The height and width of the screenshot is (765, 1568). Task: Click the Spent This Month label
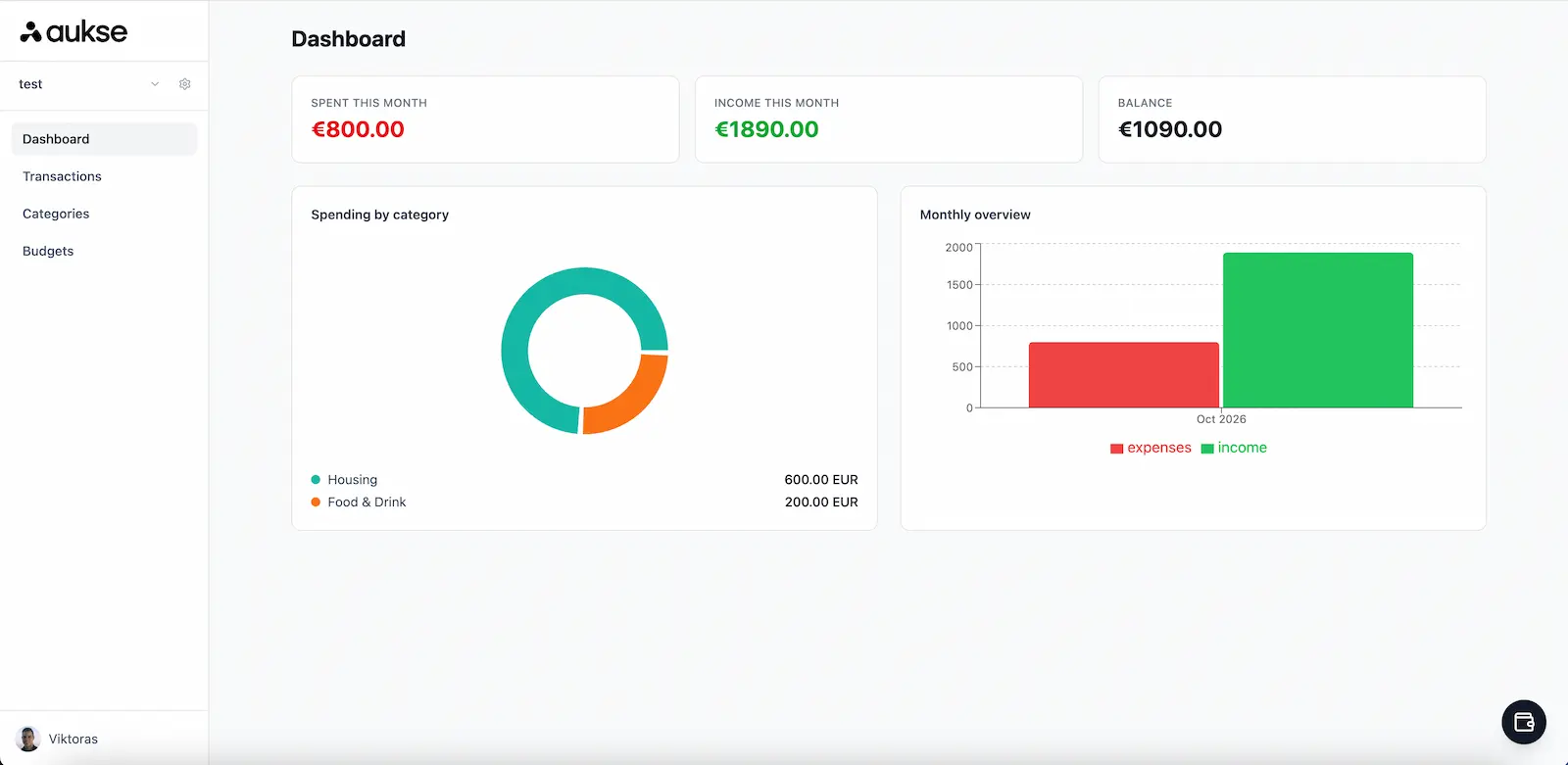(x=369, y=103)
